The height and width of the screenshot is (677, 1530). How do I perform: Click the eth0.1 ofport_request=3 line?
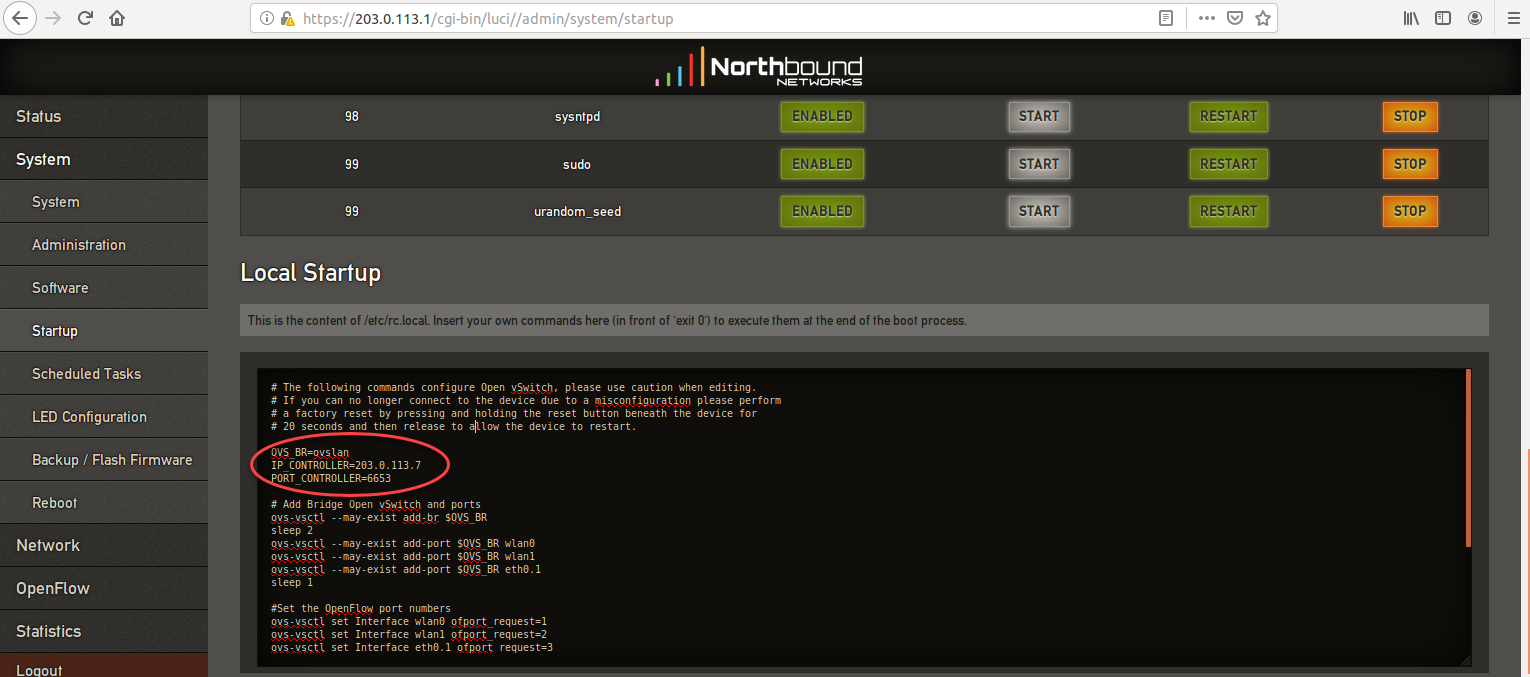click(x=412, y=647)
